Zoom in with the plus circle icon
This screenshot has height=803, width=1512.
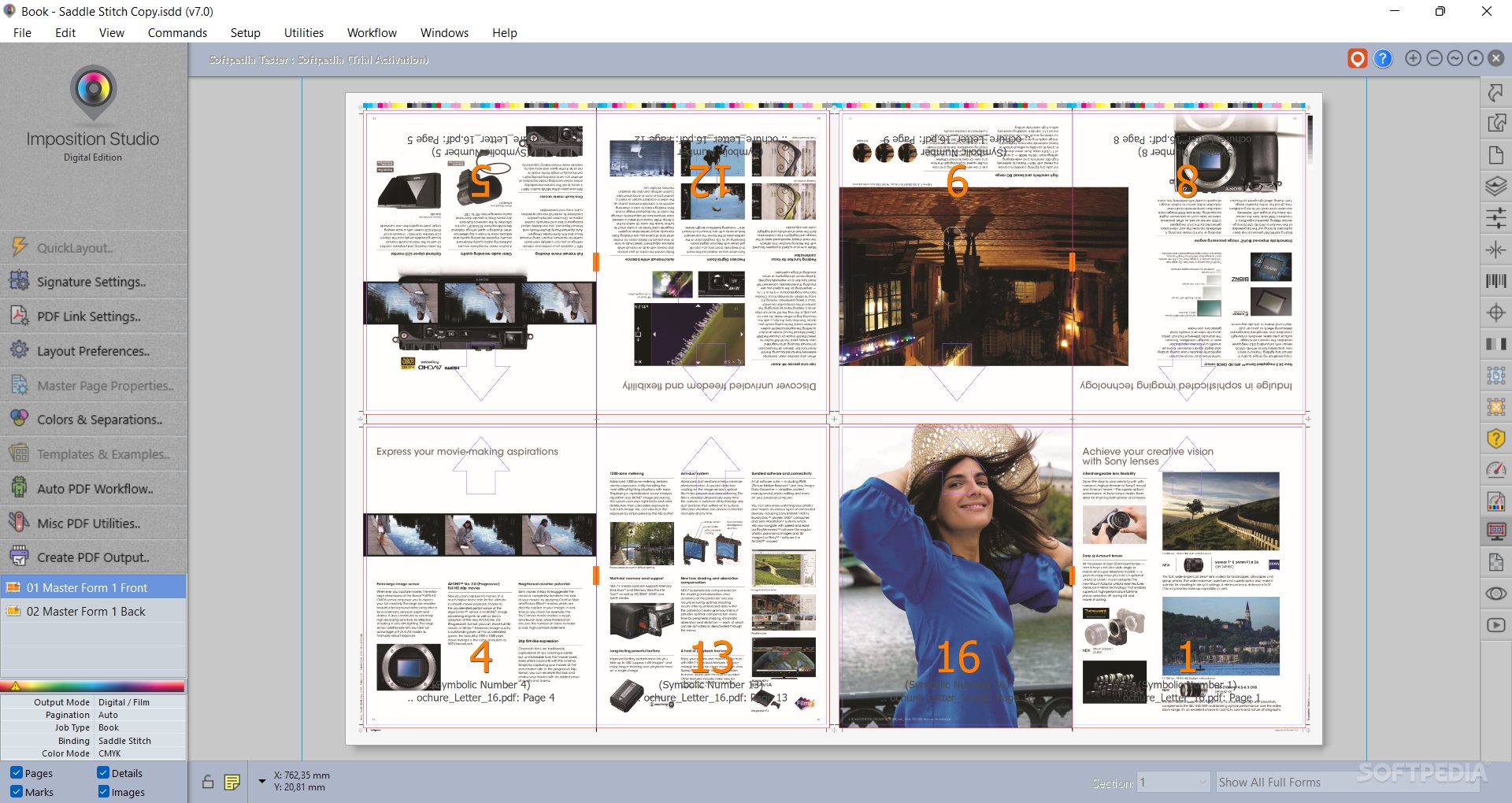[x=1414, y=58]
